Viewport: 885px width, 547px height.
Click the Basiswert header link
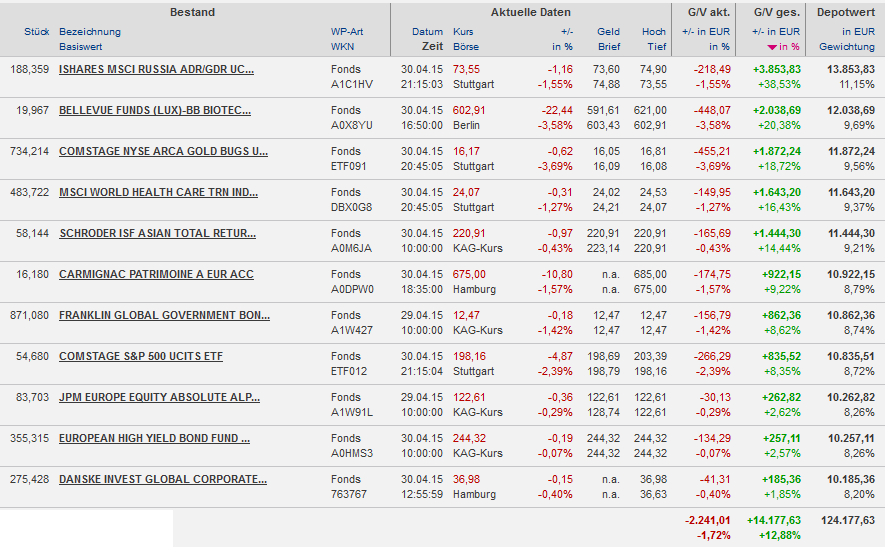(x=82, y=47)
